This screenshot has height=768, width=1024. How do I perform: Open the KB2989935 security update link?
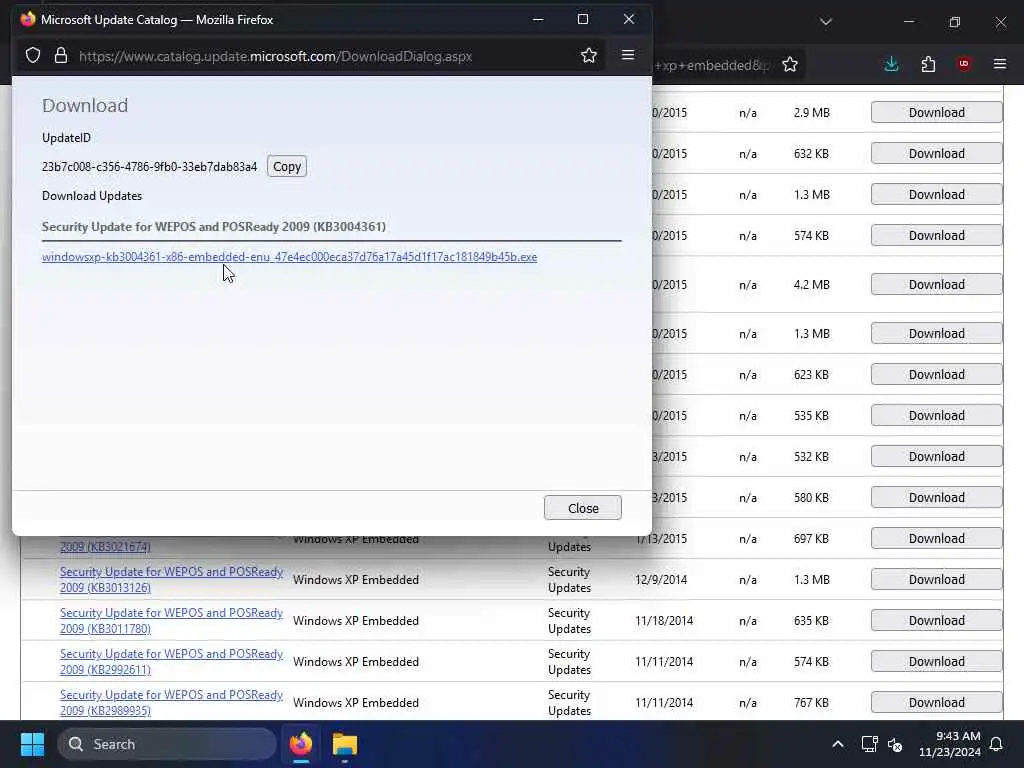point(171,703)
